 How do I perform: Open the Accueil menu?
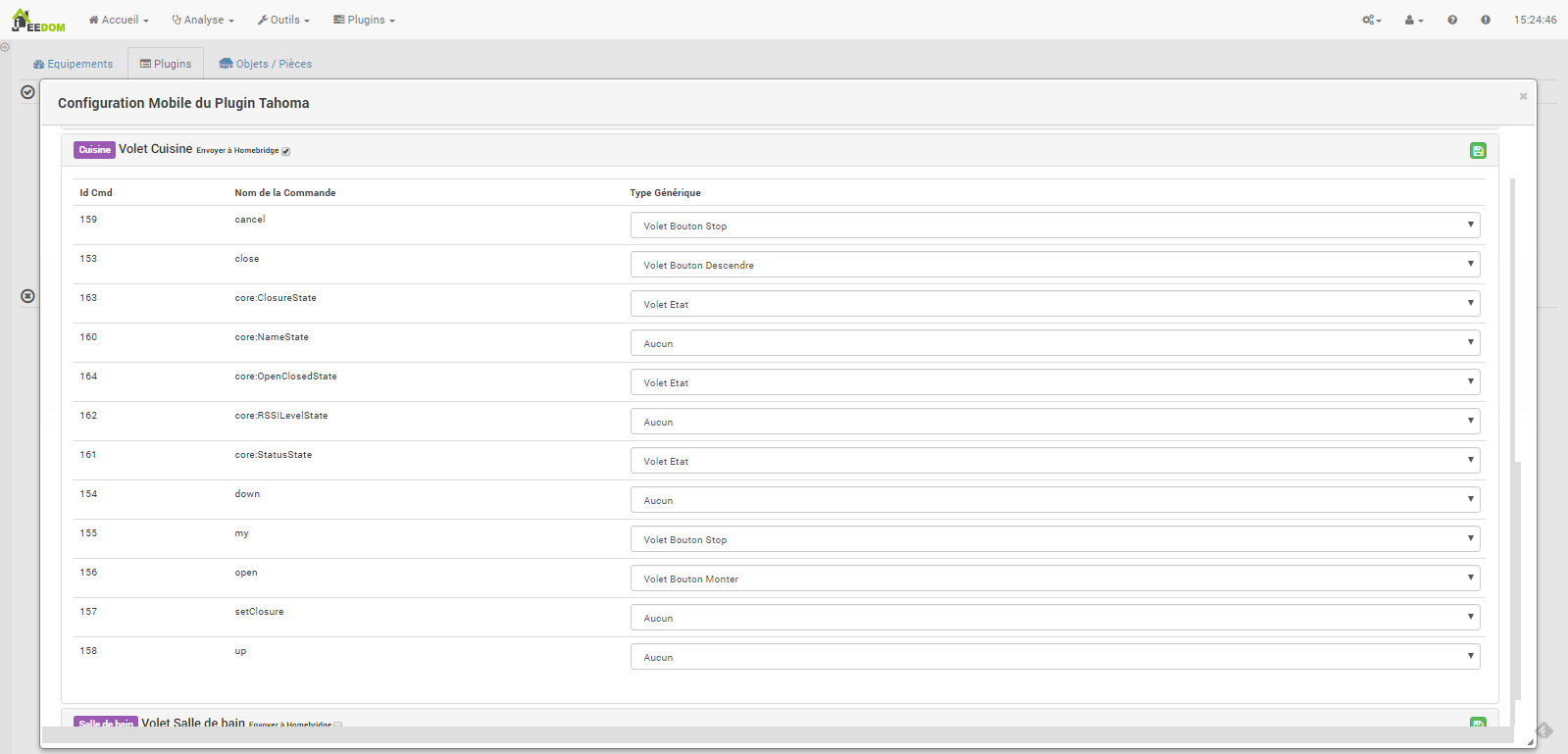point(119,20)
